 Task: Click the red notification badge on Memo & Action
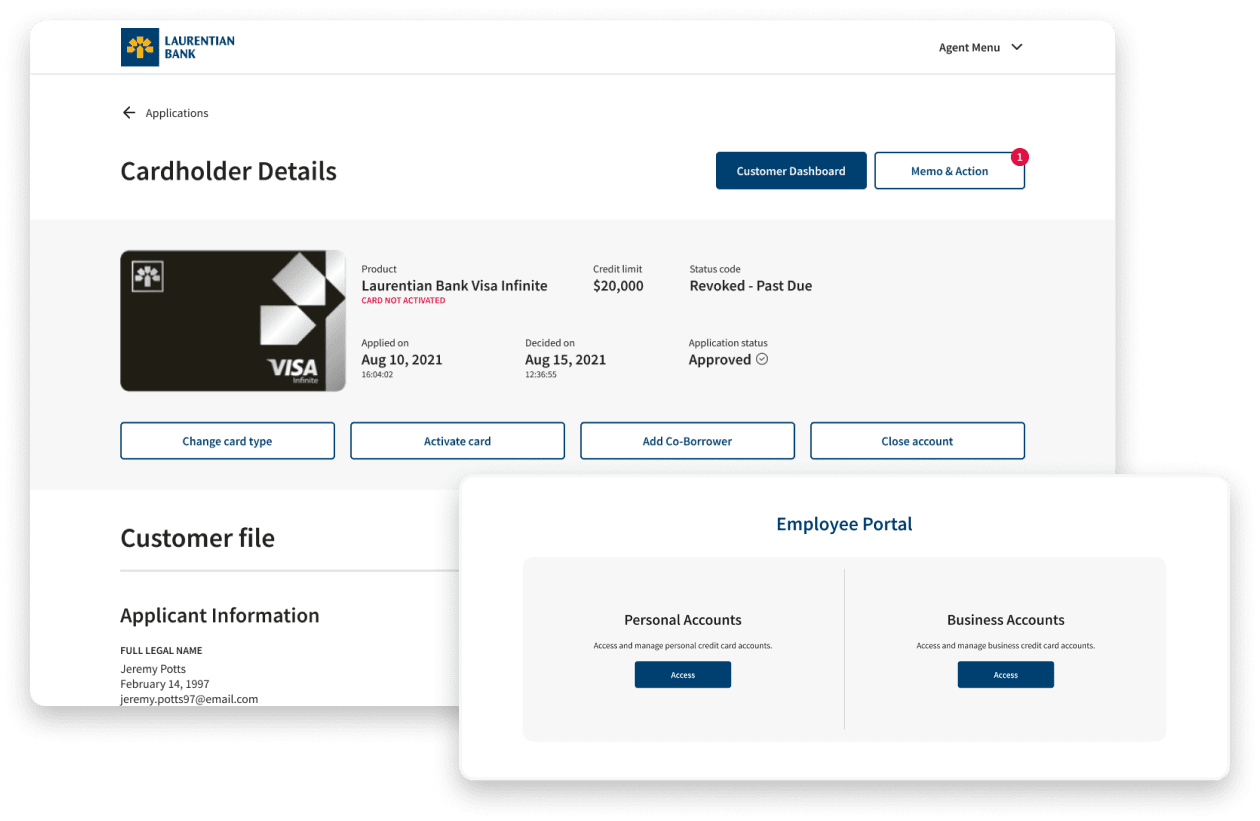pos(1019,157)
